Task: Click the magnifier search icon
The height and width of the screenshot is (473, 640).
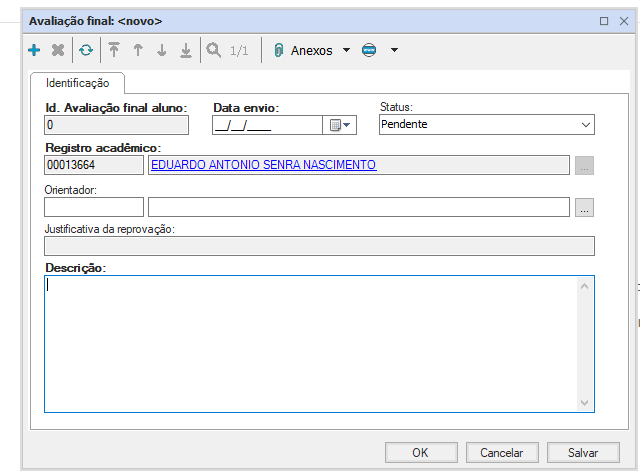Action: pos(213,50)
